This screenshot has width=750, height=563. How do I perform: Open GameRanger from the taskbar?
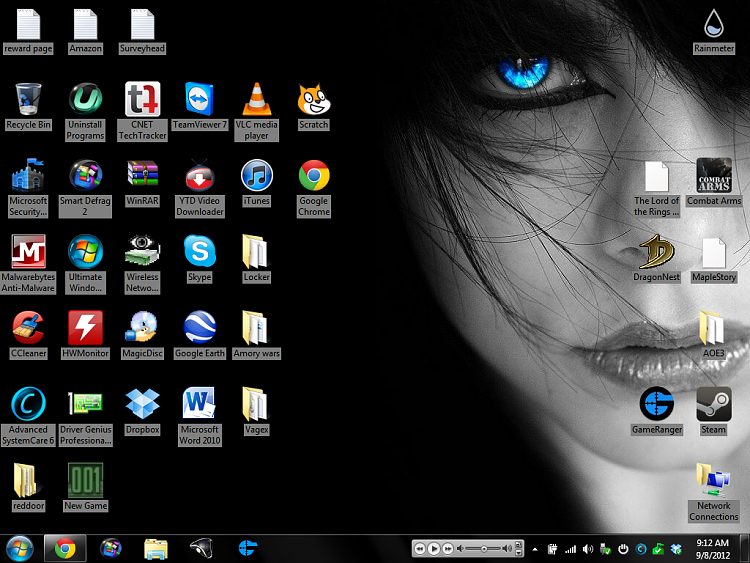(247, 548)
